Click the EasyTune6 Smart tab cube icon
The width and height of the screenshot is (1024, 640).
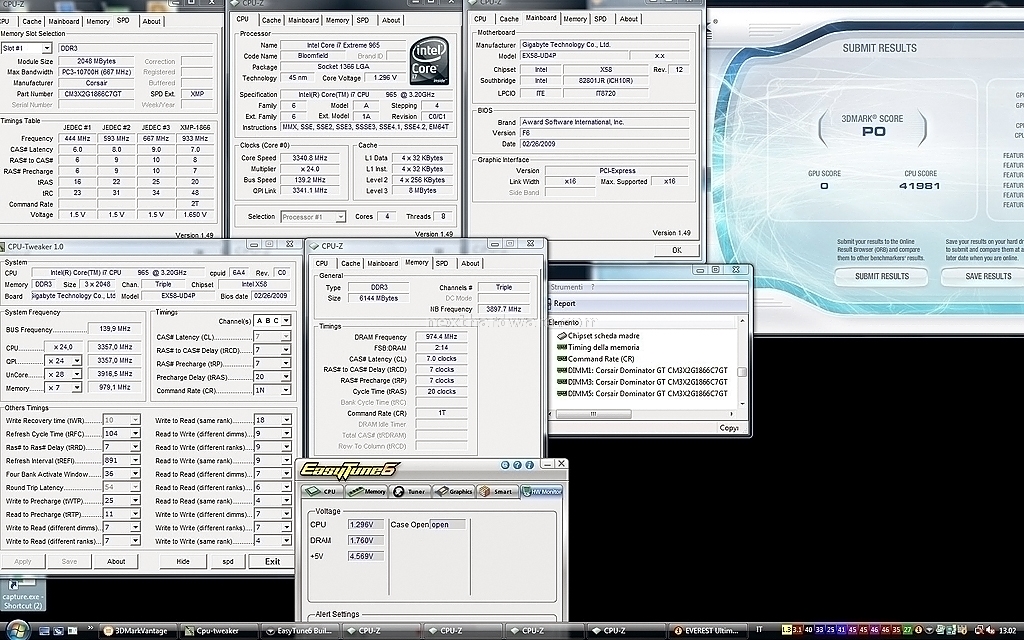(x=485, y=491)
